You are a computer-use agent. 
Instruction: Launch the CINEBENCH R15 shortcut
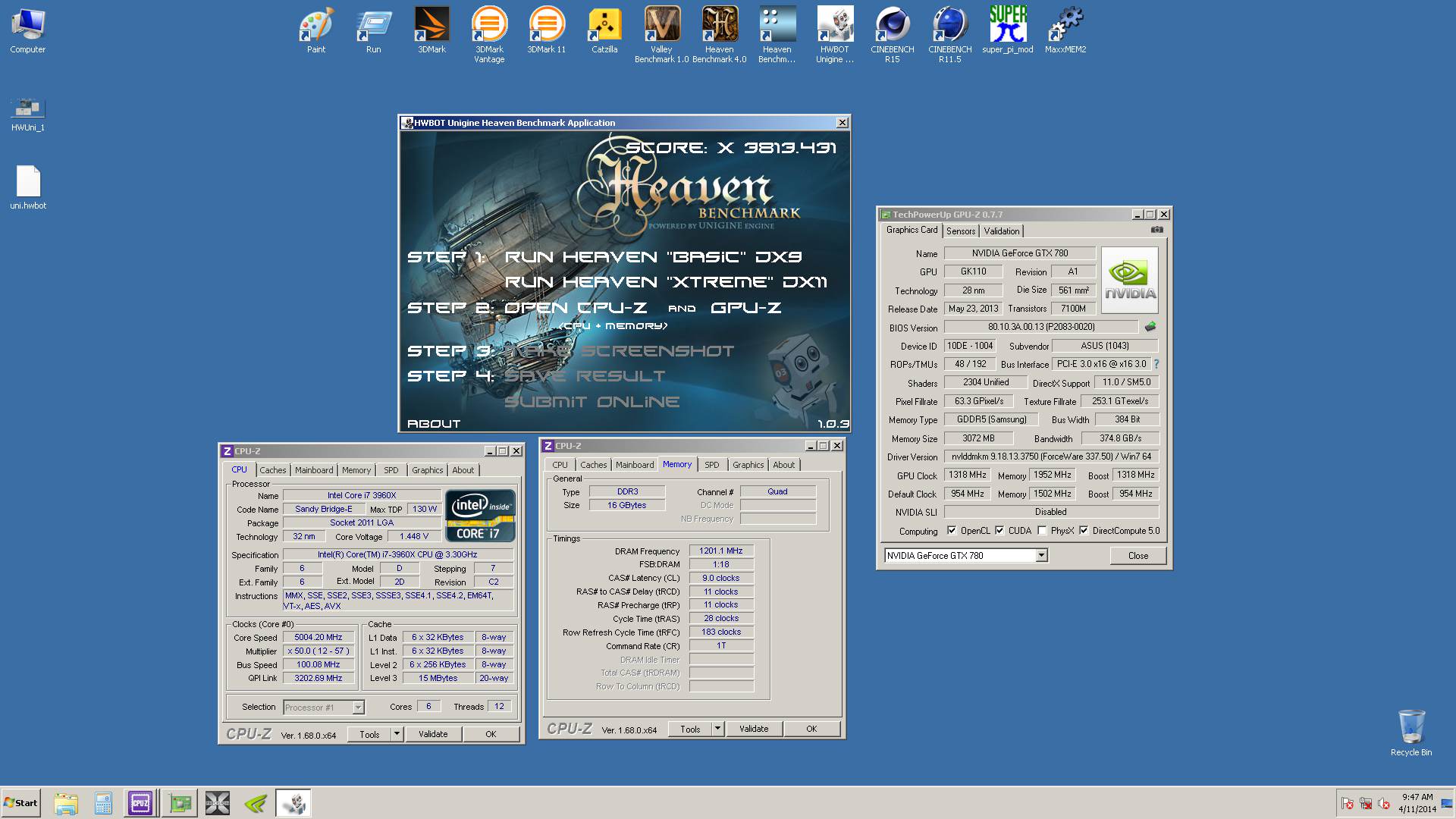[892, 34]
